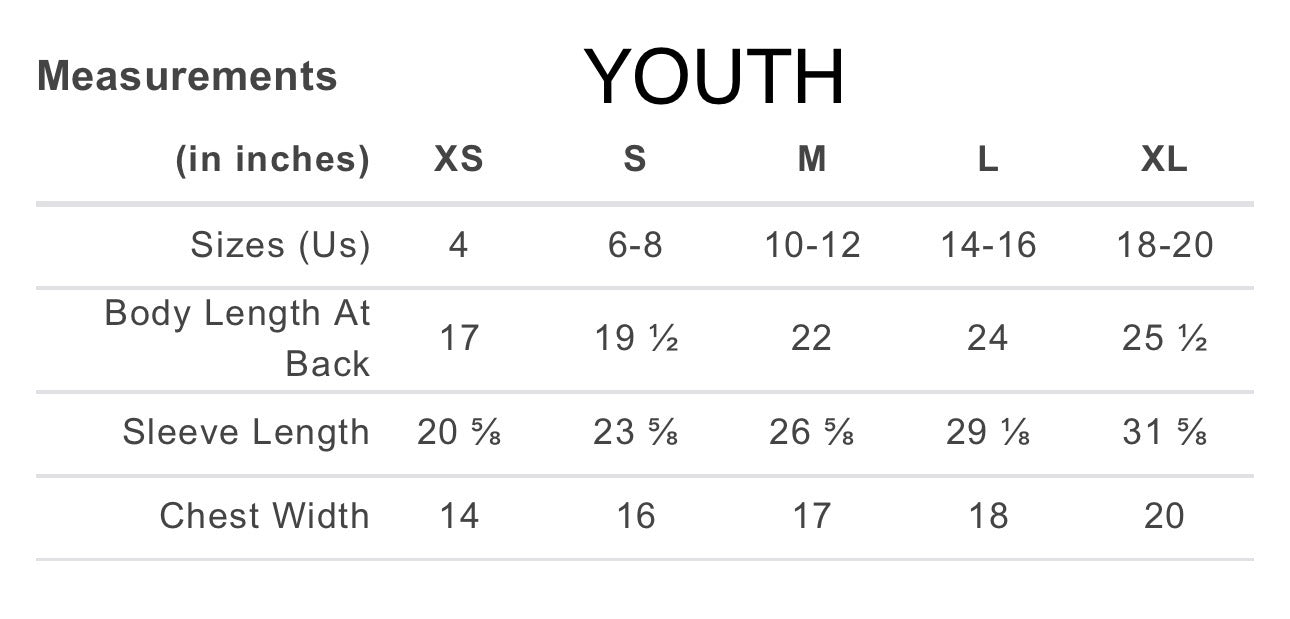Click the Chest Width row label
The height and width of the screenshot is (619, 1290).
[x=264, y=516]
